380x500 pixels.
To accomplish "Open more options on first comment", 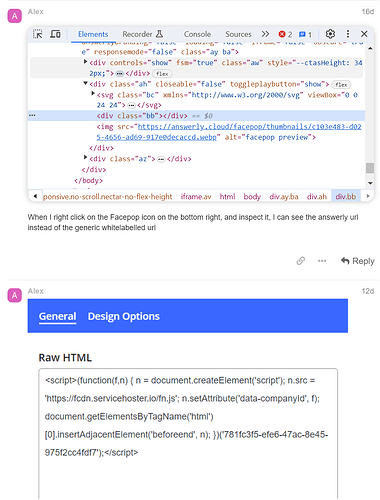I will (322, 261).
